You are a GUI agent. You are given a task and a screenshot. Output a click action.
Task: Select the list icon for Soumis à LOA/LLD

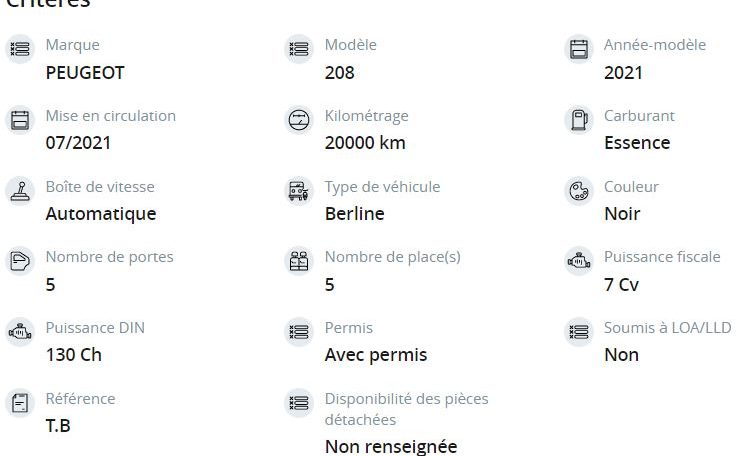(579, 332)
